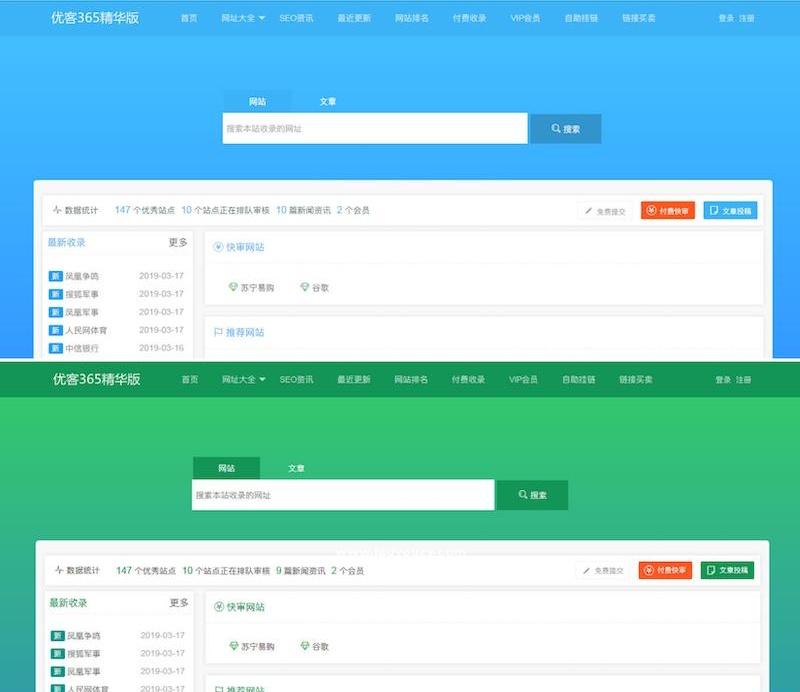
Task: Click 注册 link in the blue header
Action: tap(746, 18)
